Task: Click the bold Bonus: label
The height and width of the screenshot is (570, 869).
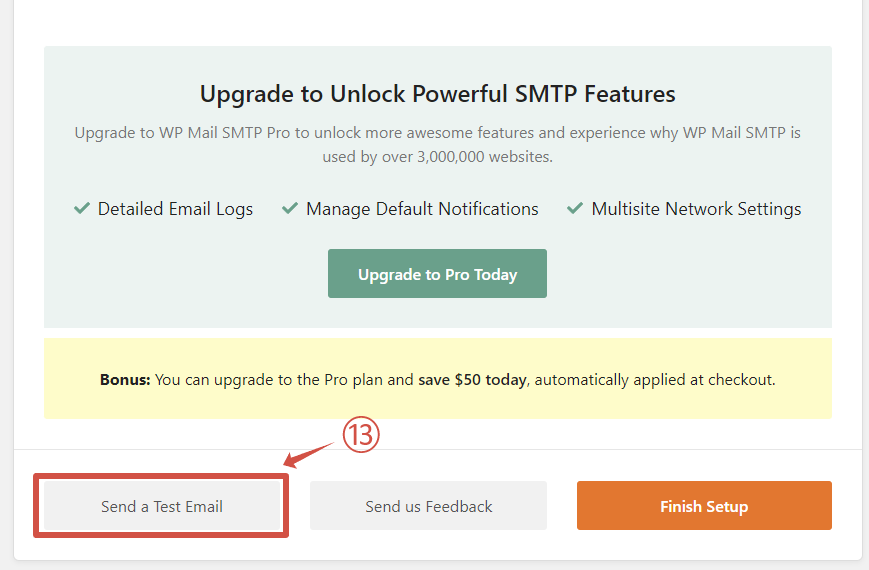Action: coord(125,380)
